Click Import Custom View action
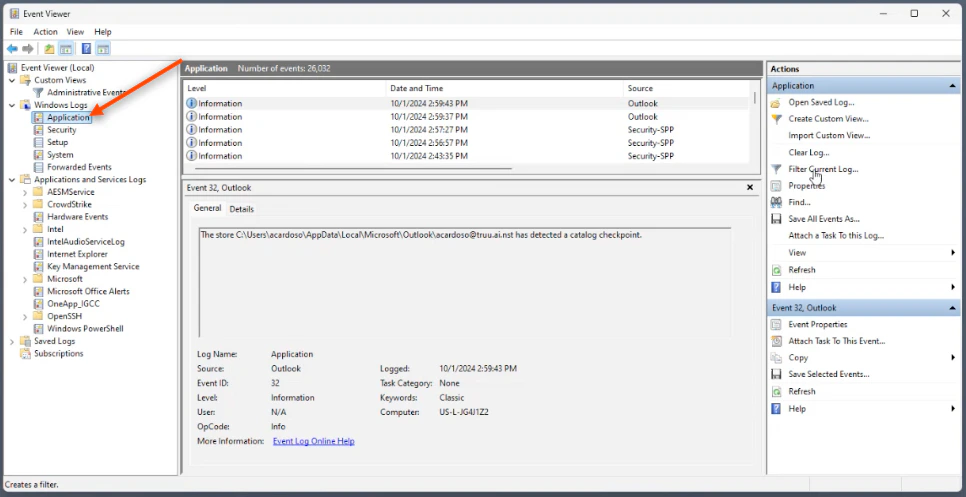The image size is (966, 497). (829, 135)
